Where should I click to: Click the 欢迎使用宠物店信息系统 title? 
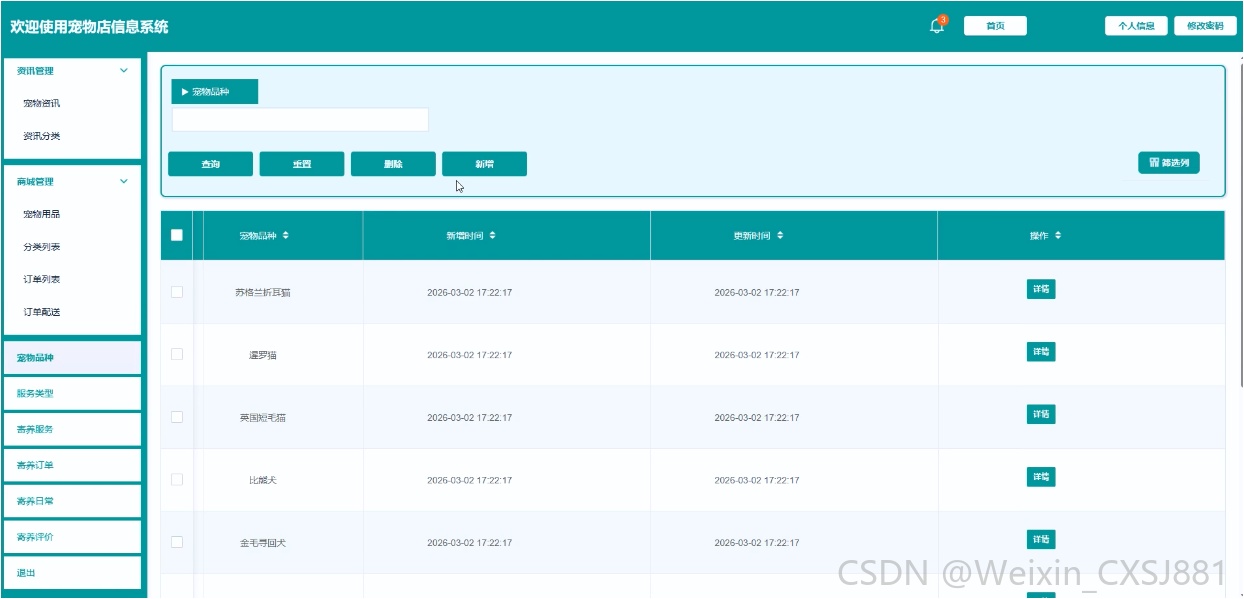point(89,27)
